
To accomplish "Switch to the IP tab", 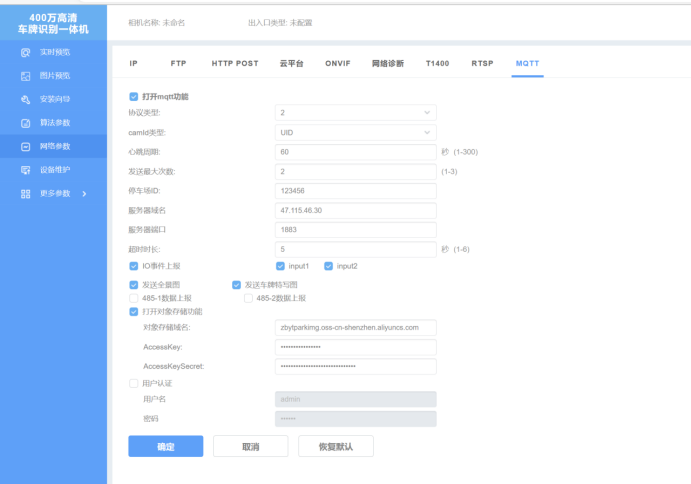I will 134,63.
